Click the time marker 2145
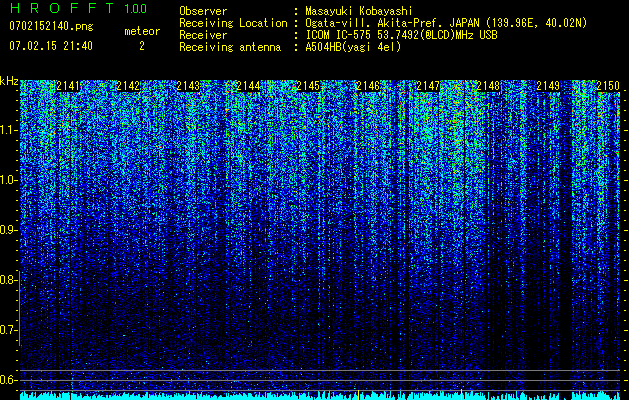 point(308,86)
